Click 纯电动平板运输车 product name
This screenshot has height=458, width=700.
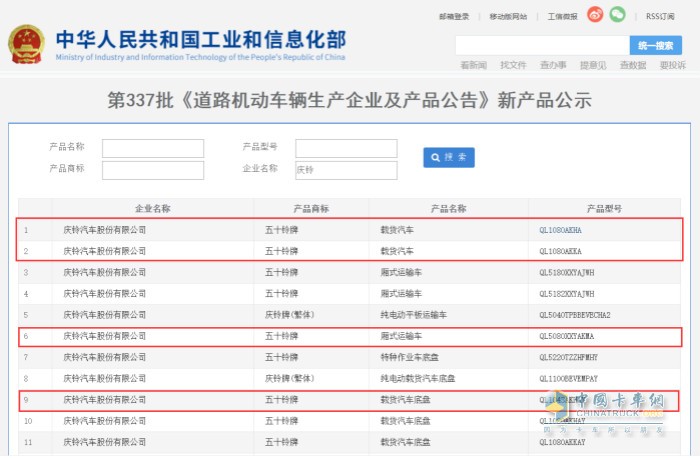(x=413, y=315)
